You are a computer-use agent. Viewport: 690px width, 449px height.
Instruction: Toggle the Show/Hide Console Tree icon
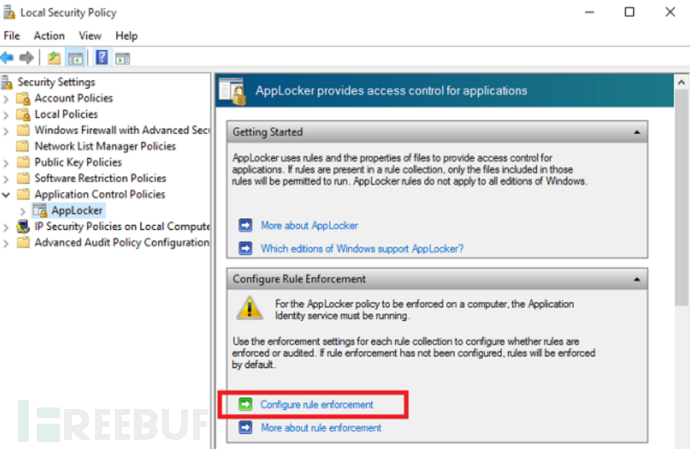tap(74, 57)
